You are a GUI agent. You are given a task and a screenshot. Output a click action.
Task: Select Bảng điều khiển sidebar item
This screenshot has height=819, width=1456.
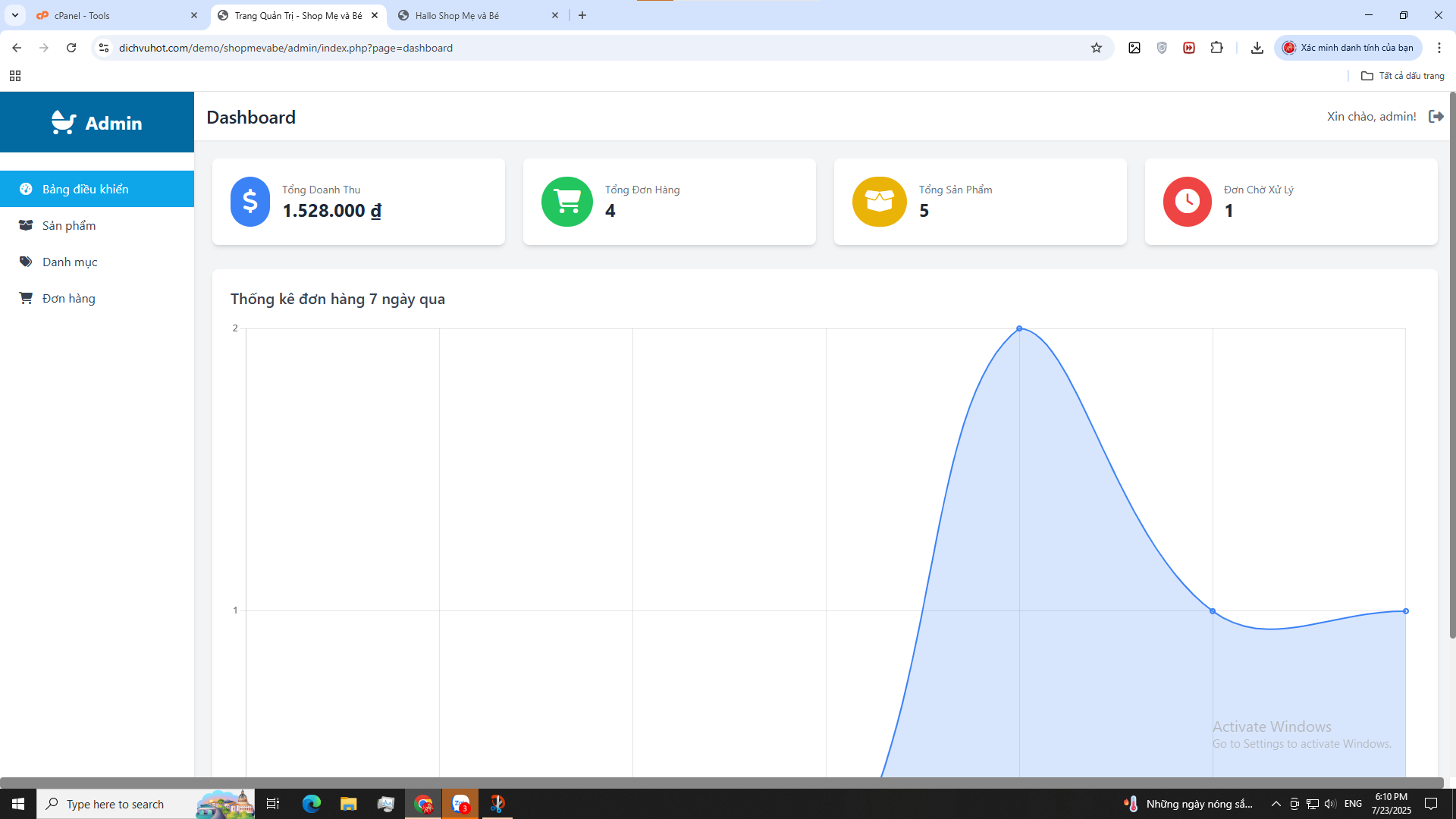[x=85, y=190]
